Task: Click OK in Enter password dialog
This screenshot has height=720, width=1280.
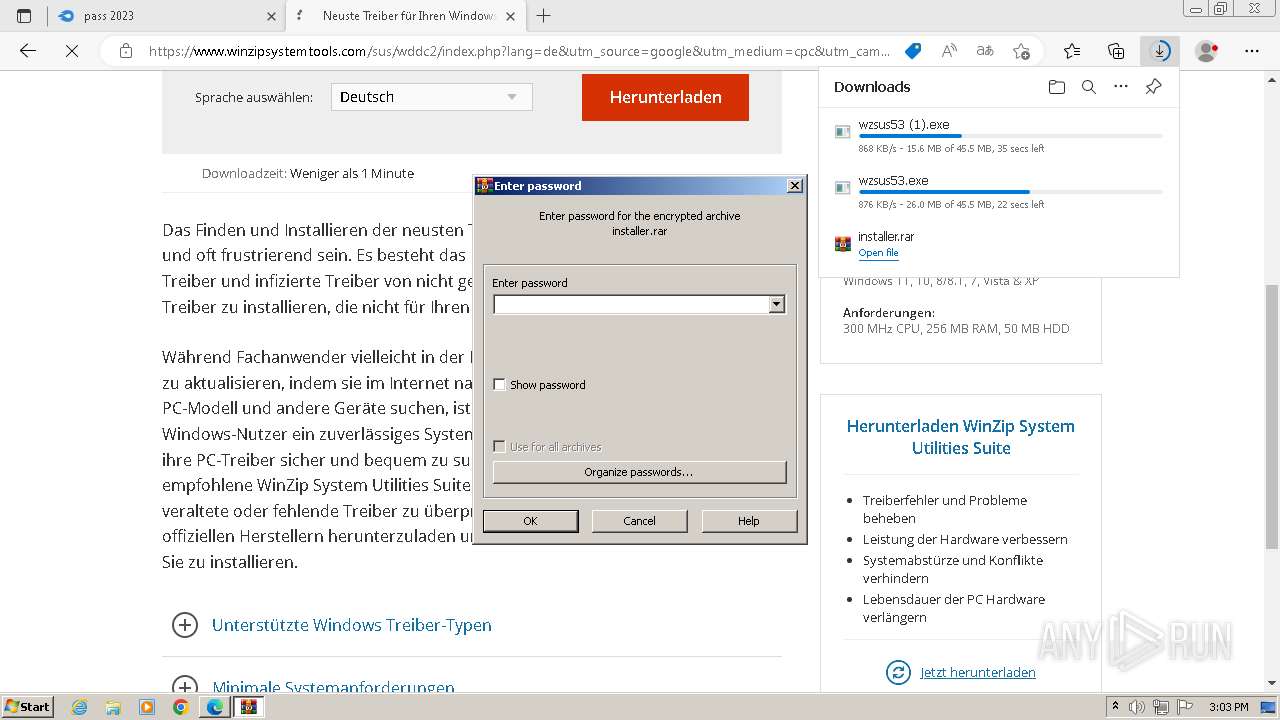Action: tap(530, 521)
